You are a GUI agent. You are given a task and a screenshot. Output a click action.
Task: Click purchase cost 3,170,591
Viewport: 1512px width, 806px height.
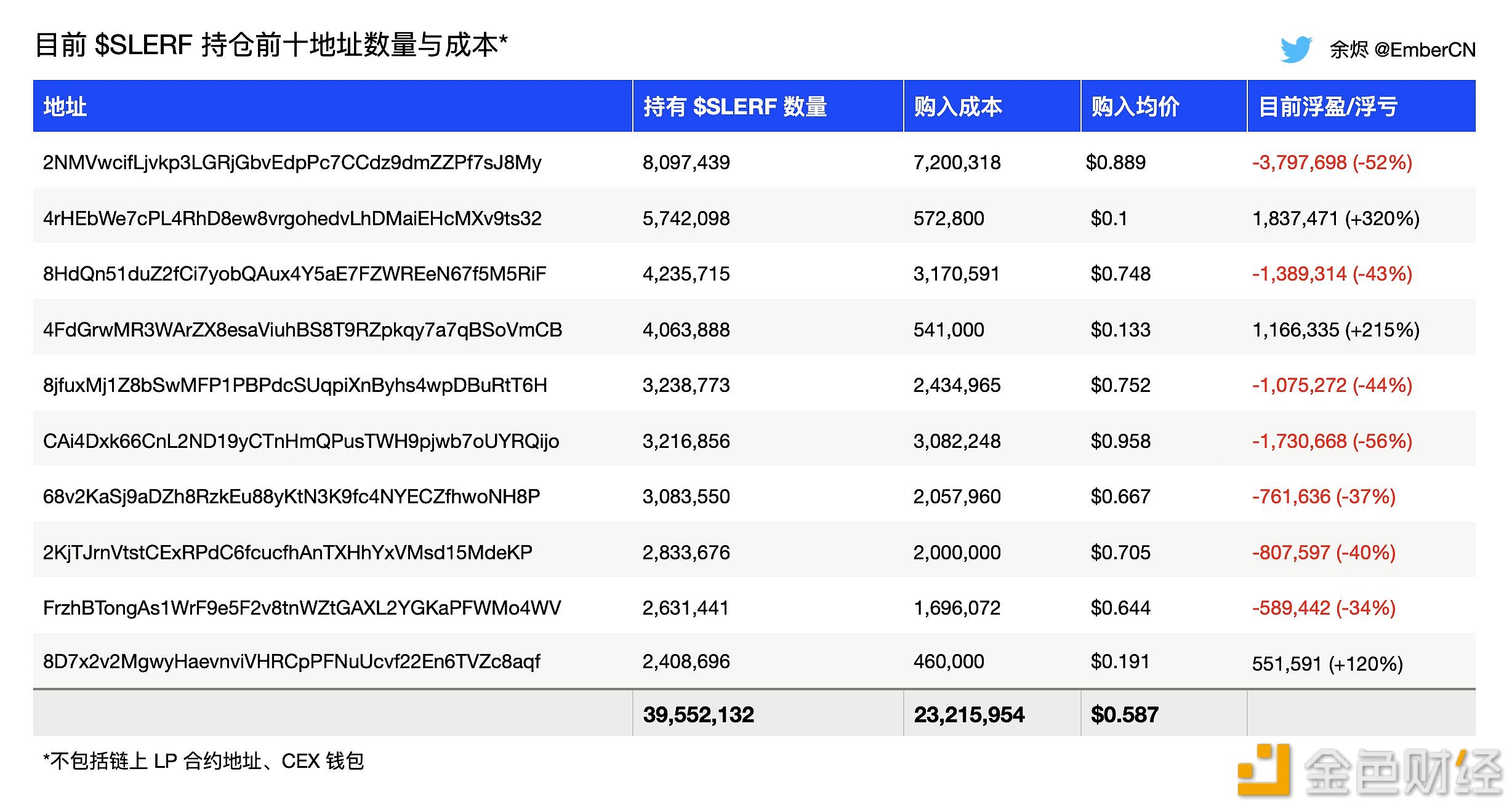[957, 274]
